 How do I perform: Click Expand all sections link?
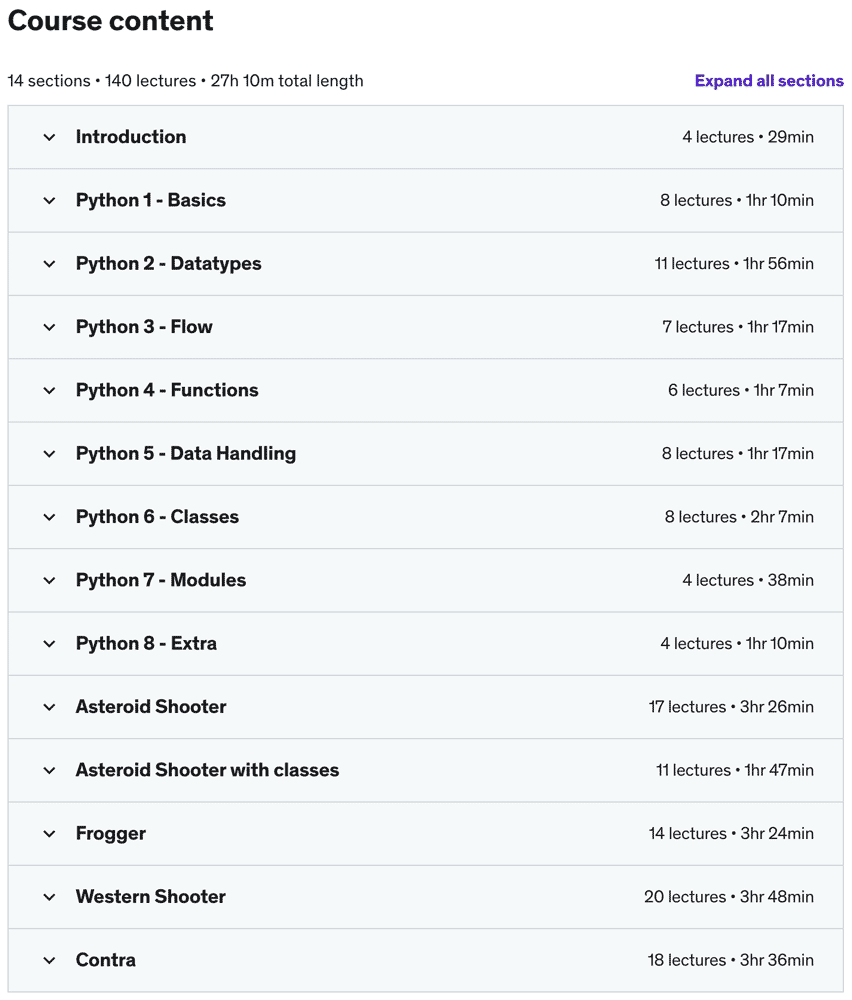tap(768, 81)
